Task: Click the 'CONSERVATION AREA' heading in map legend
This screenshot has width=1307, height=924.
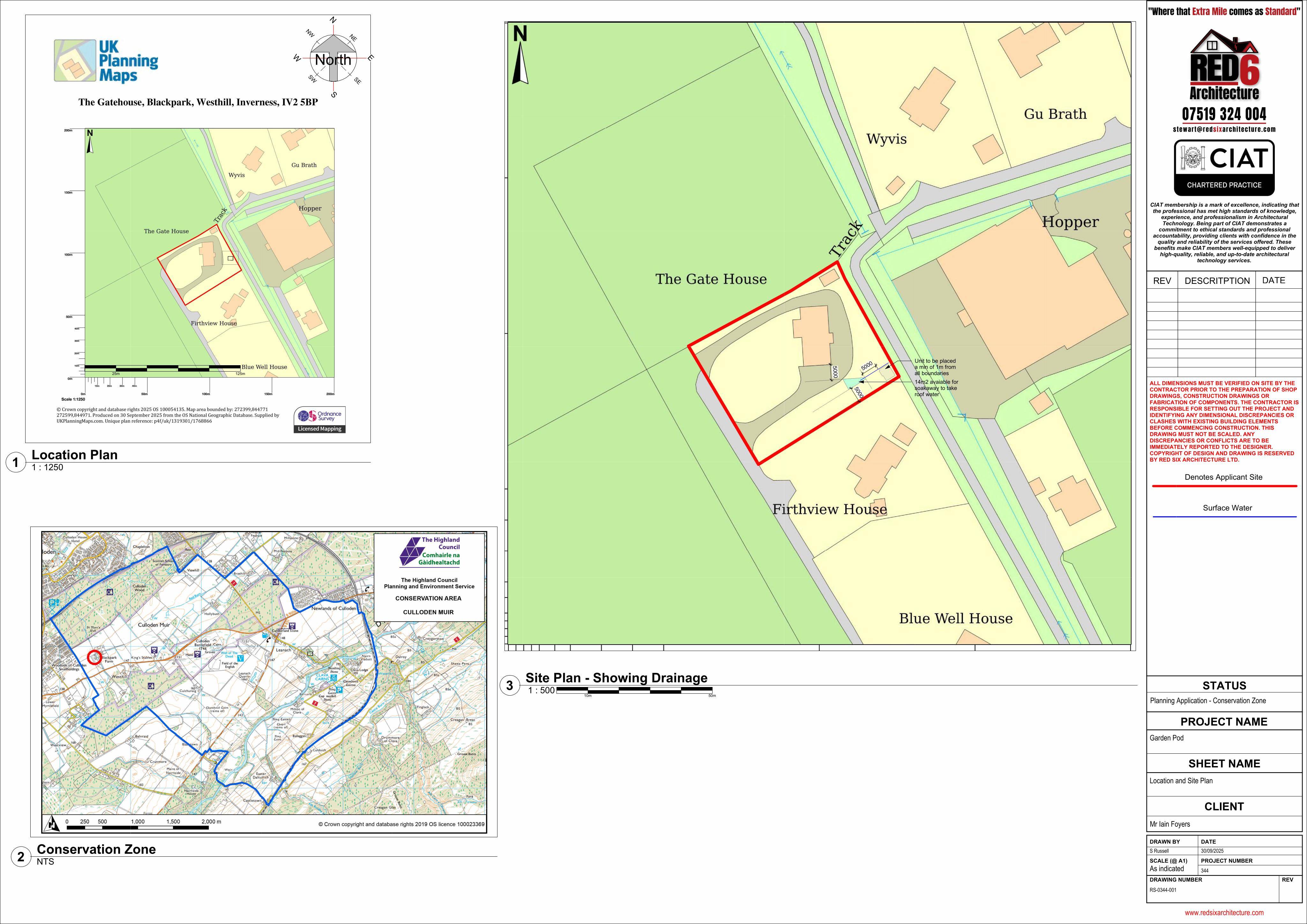Action: point(429,599)
